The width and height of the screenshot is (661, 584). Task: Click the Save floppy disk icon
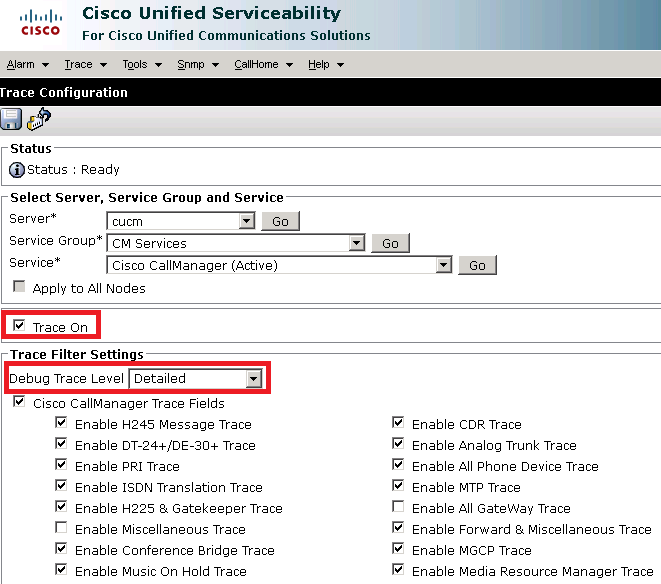coord(11,119)
